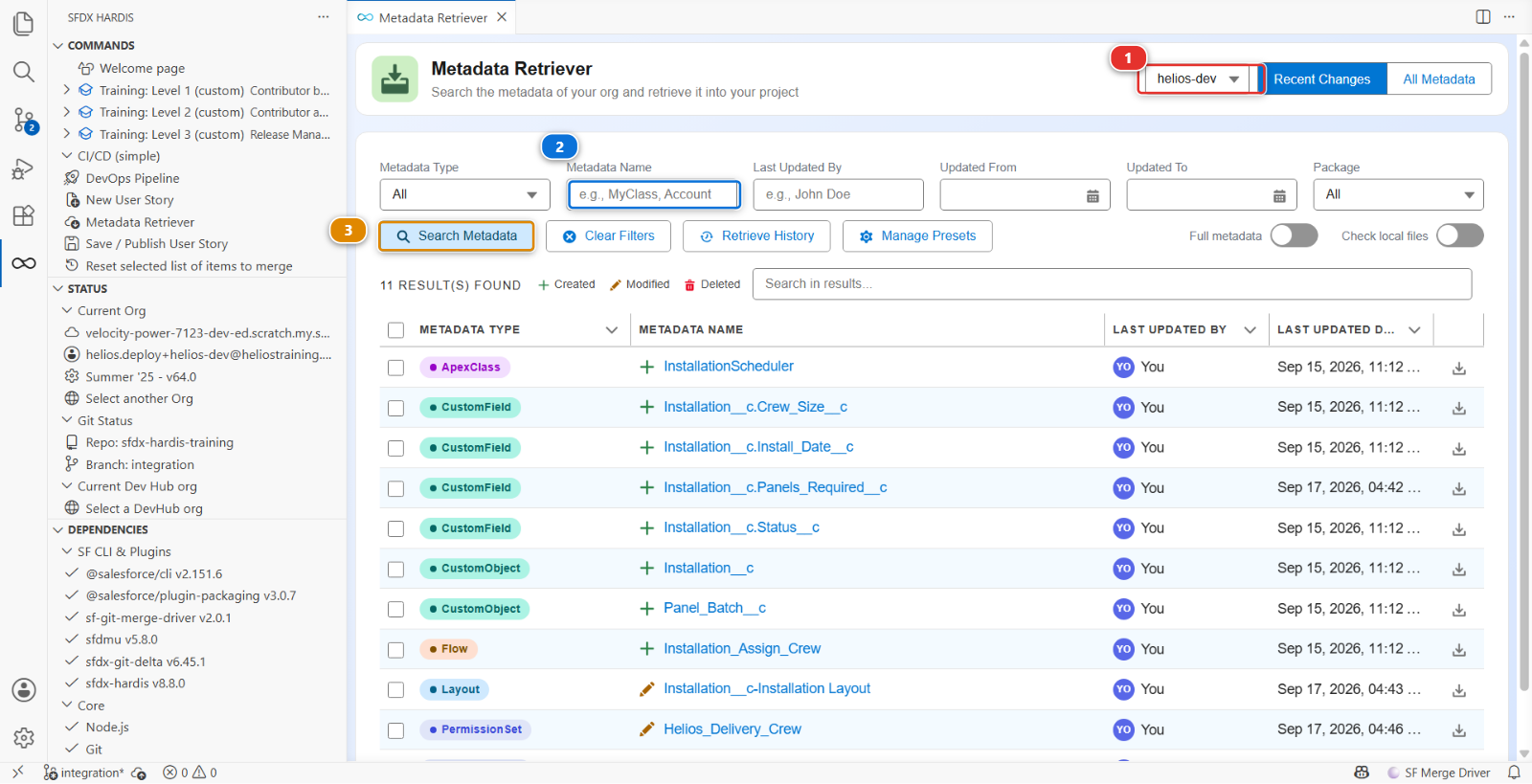This screenshot has height=784, width=1532.
Task: Click the Updated From calendar icon
Action: tap(1093, 195)
